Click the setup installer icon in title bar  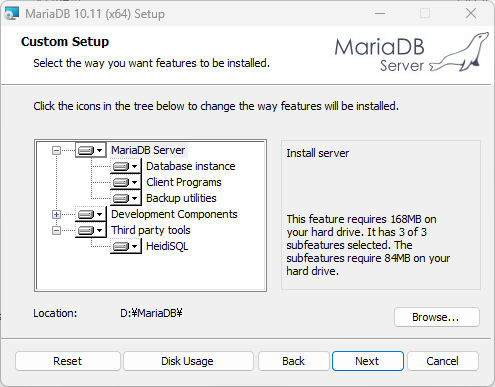[x=12, y=14]
